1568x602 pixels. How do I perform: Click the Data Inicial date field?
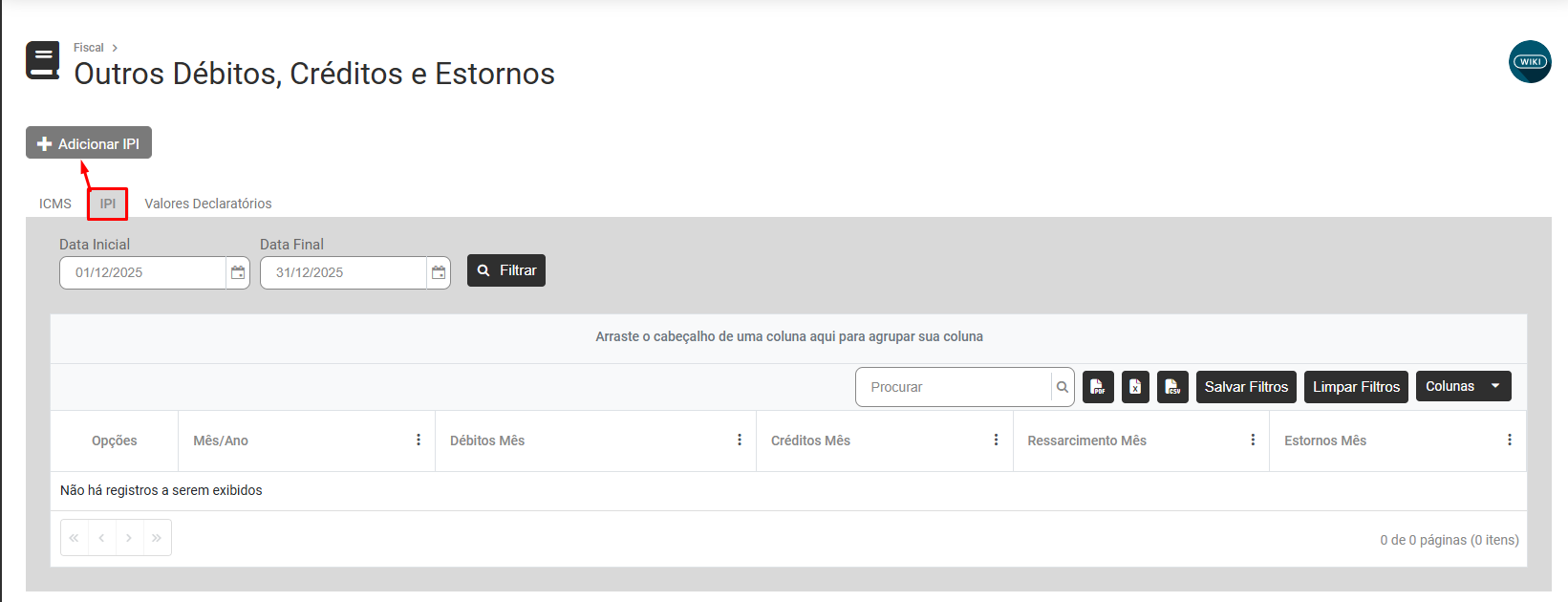(142, 272)
